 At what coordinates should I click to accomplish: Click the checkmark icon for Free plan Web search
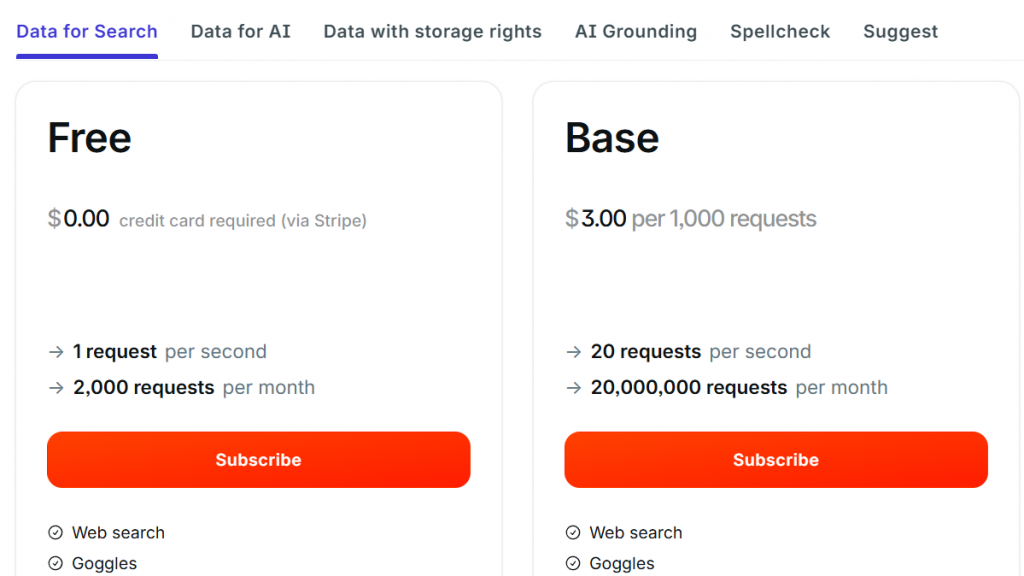pyautogui.click(x=55, y=533)
